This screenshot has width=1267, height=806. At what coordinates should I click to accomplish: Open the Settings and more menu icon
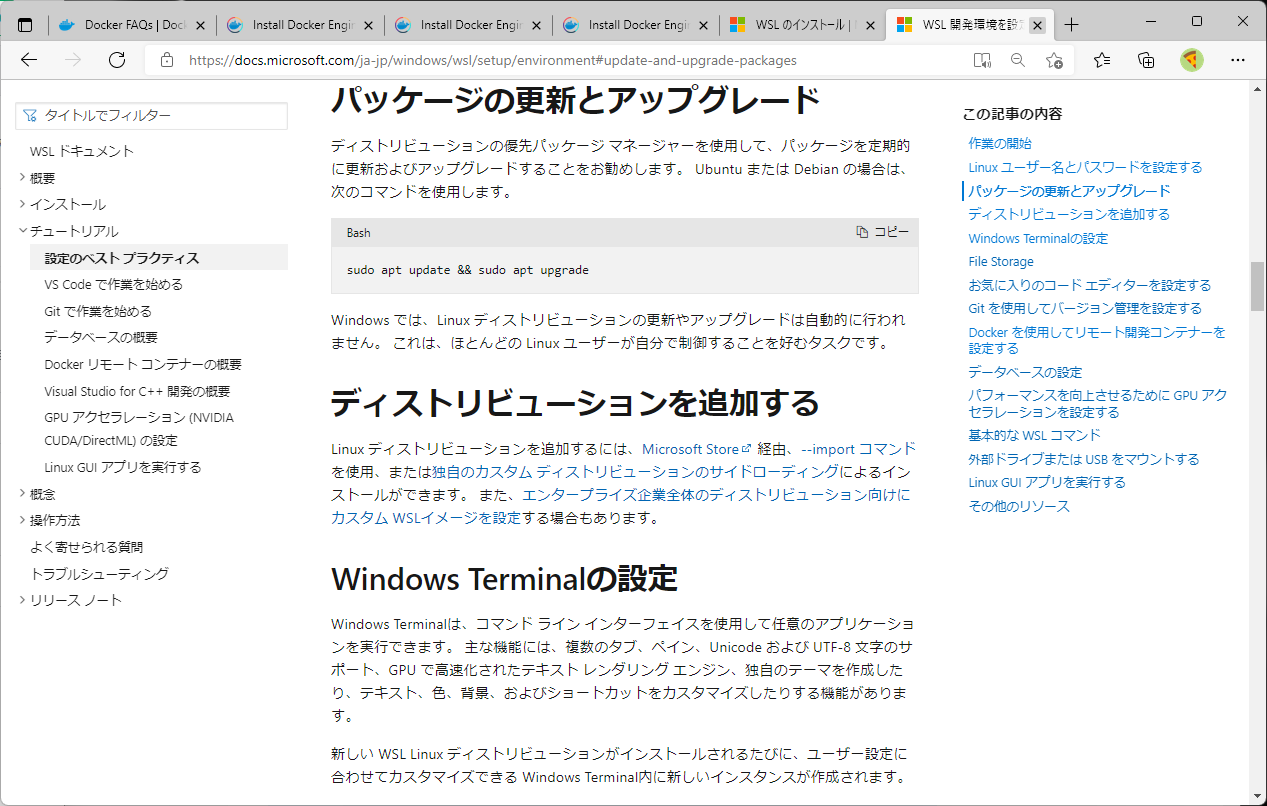[1238, 60]
